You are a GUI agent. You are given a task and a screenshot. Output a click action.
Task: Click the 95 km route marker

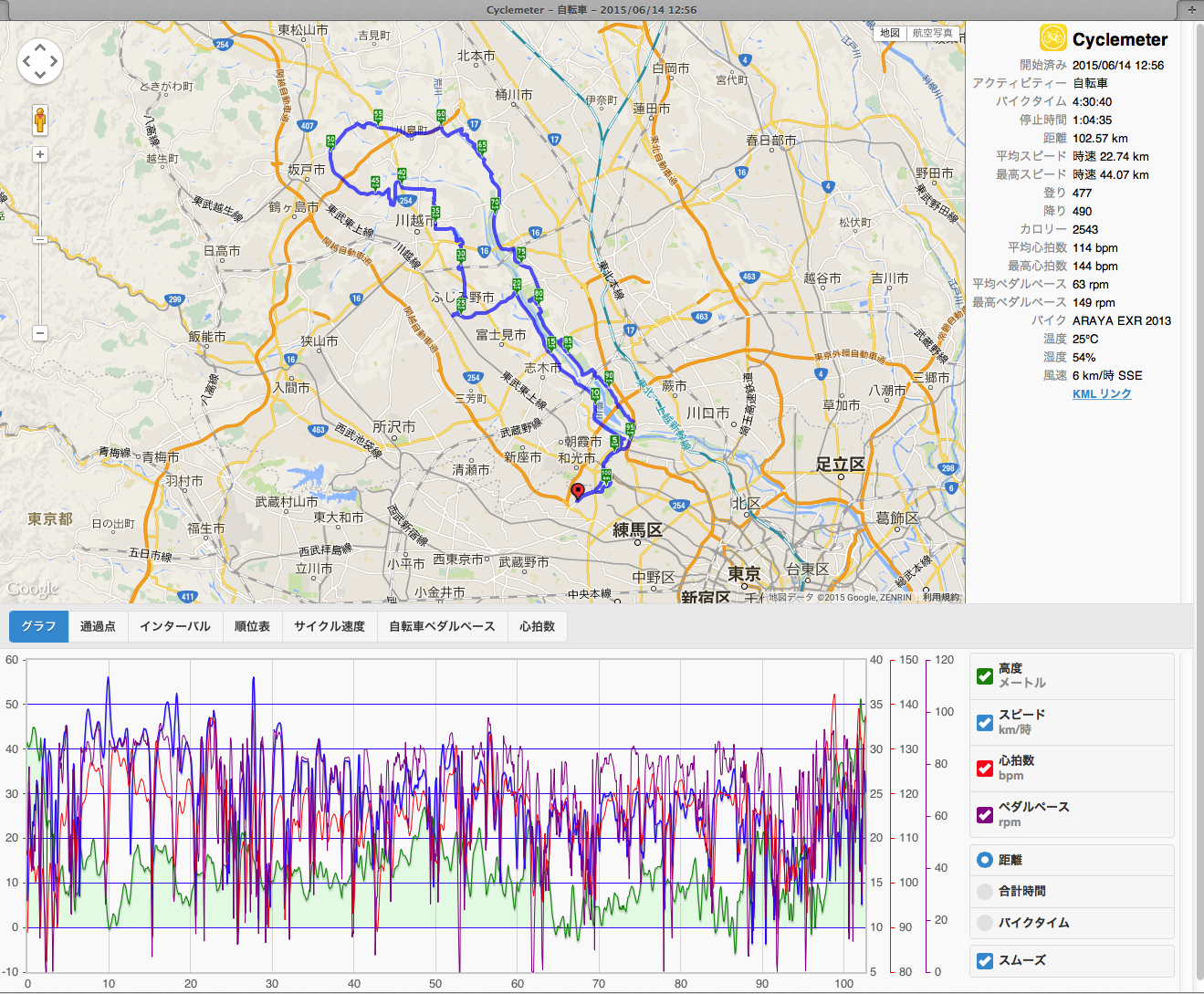tap(630, 428)
